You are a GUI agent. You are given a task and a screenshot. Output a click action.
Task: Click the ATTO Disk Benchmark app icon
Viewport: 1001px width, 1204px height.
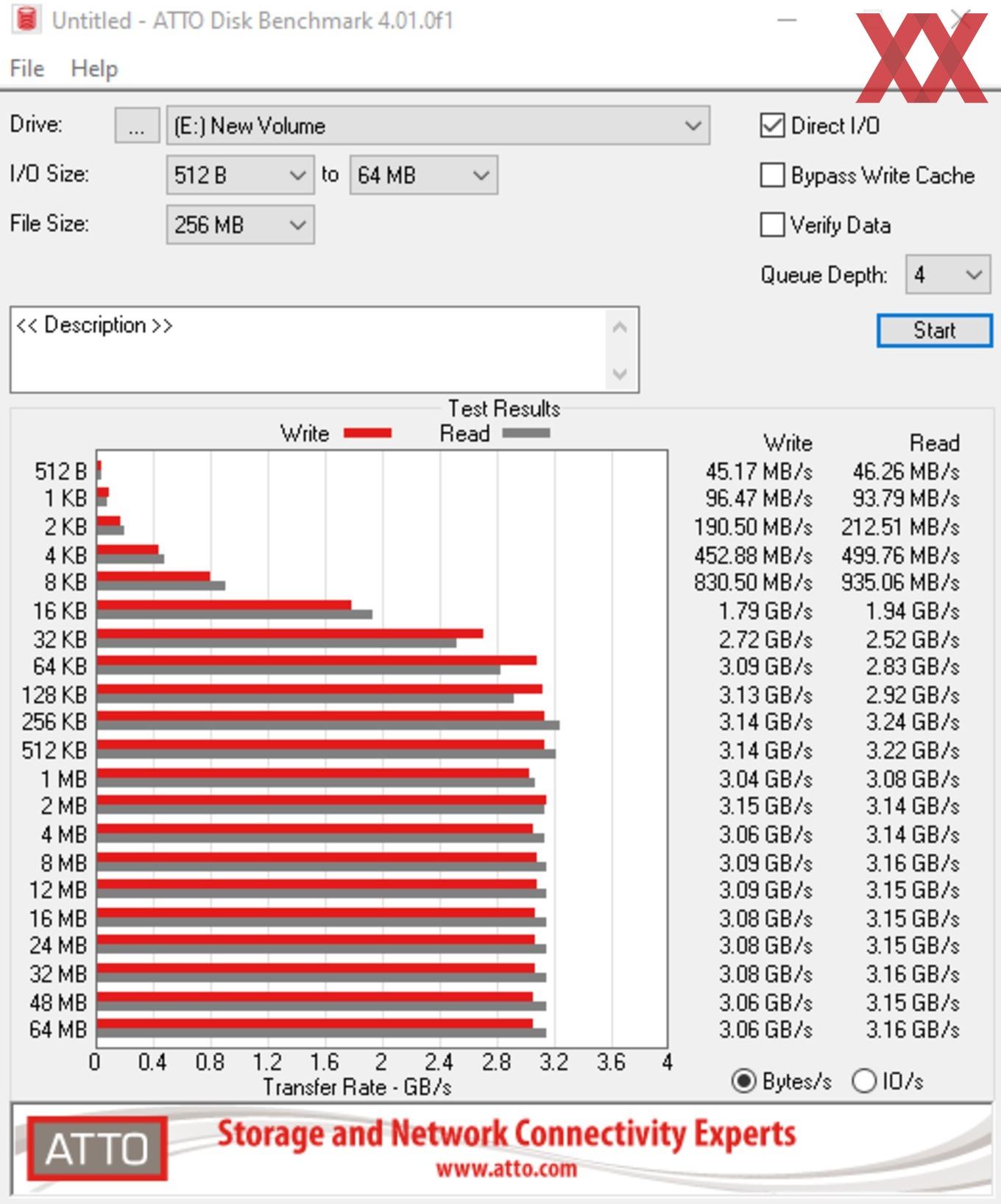click(x=26, y=20)
